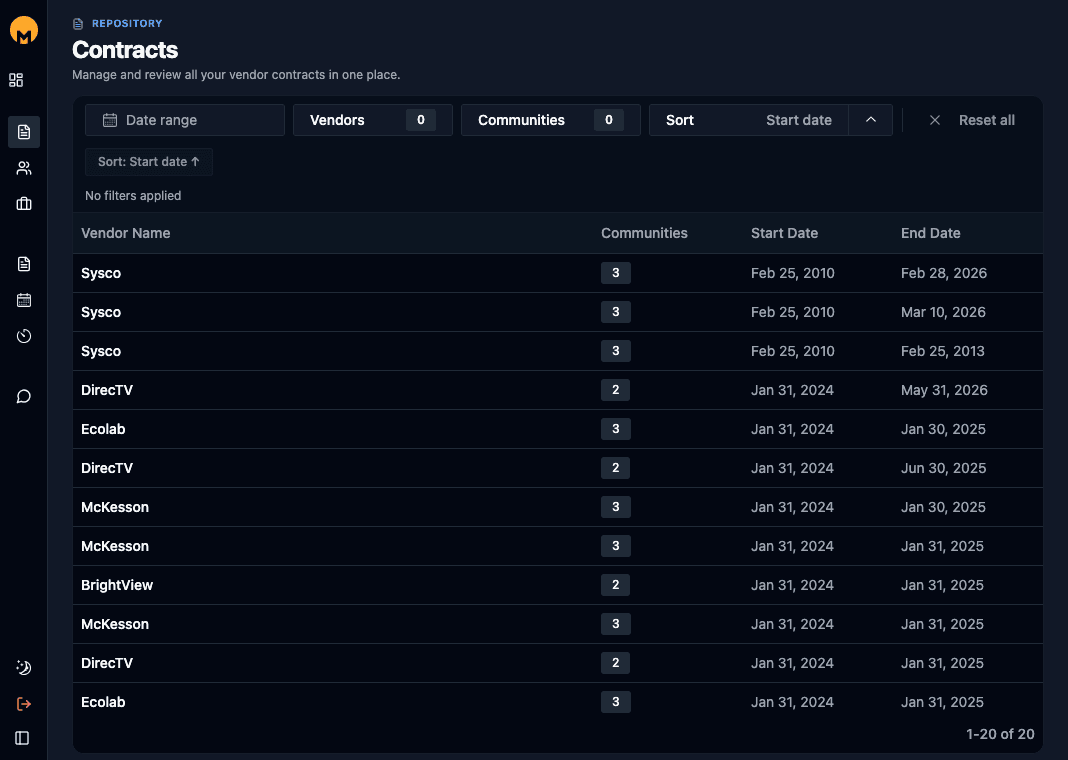Screen dimensions: 1068x760
Task: Click the REPOSITORY breadcrumb link
Action: coord(127,23)
